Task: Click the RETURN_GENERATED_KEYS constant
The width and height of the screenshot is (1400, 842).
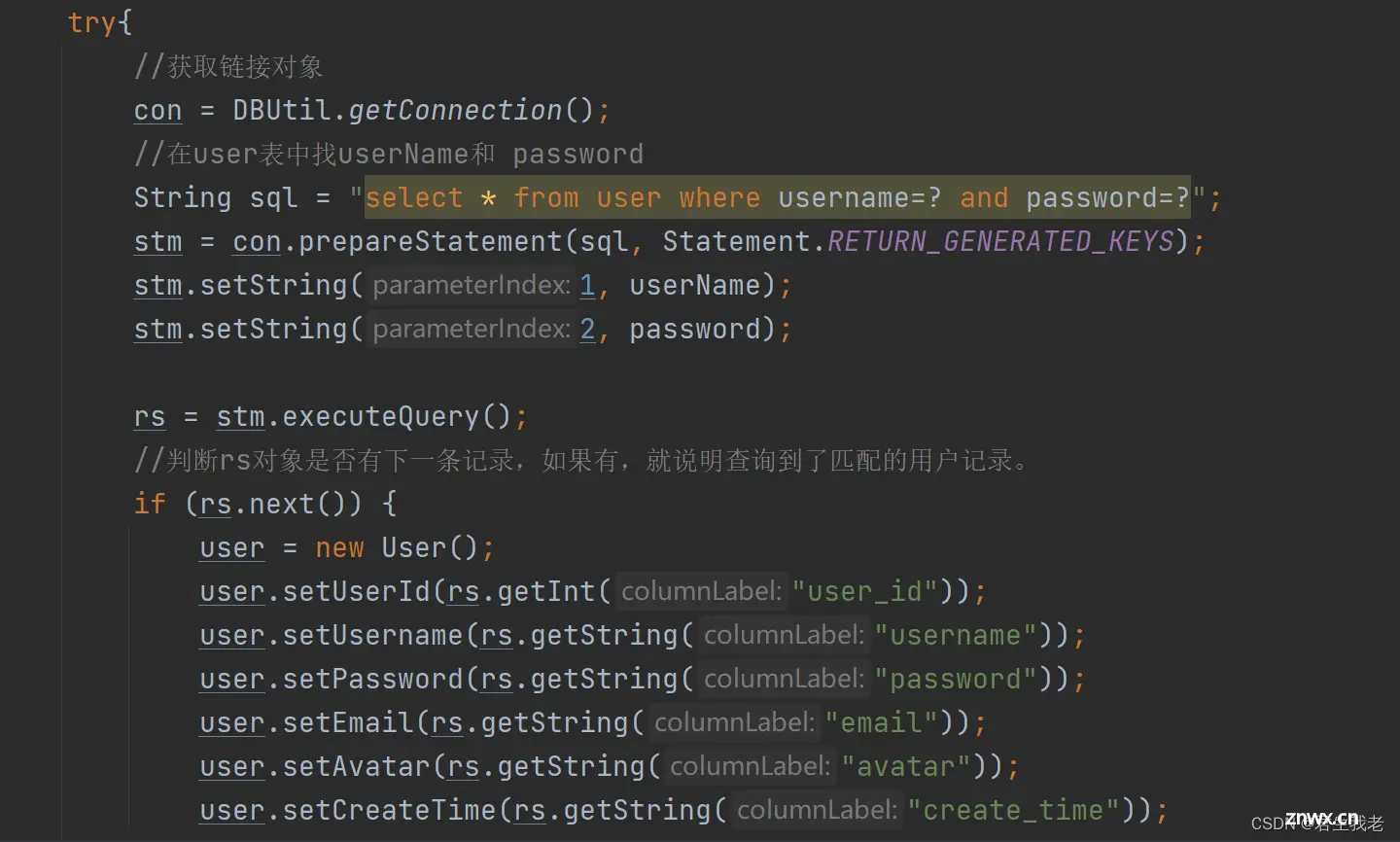Action: [x=1000, y=241]
